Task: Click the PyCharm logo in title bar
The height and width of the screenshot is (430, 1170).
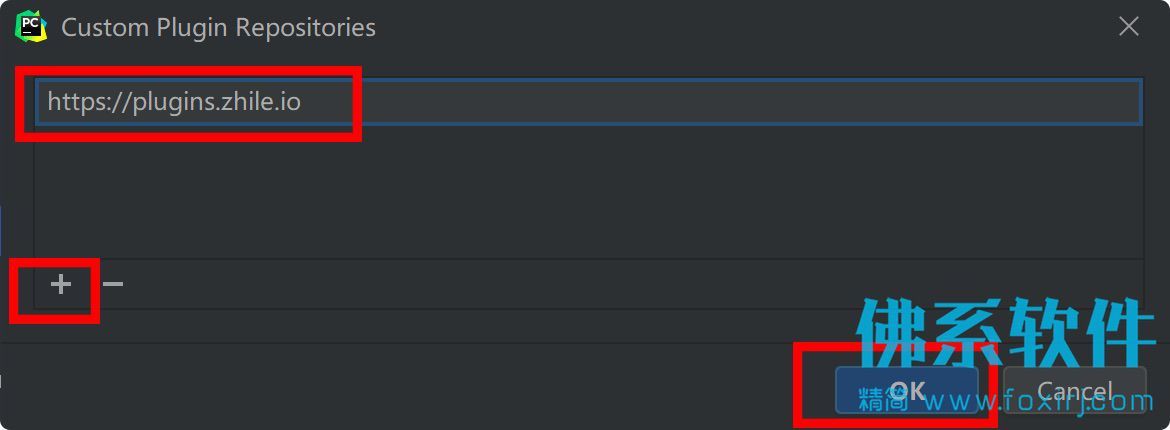Action: (x=31, y=28)
